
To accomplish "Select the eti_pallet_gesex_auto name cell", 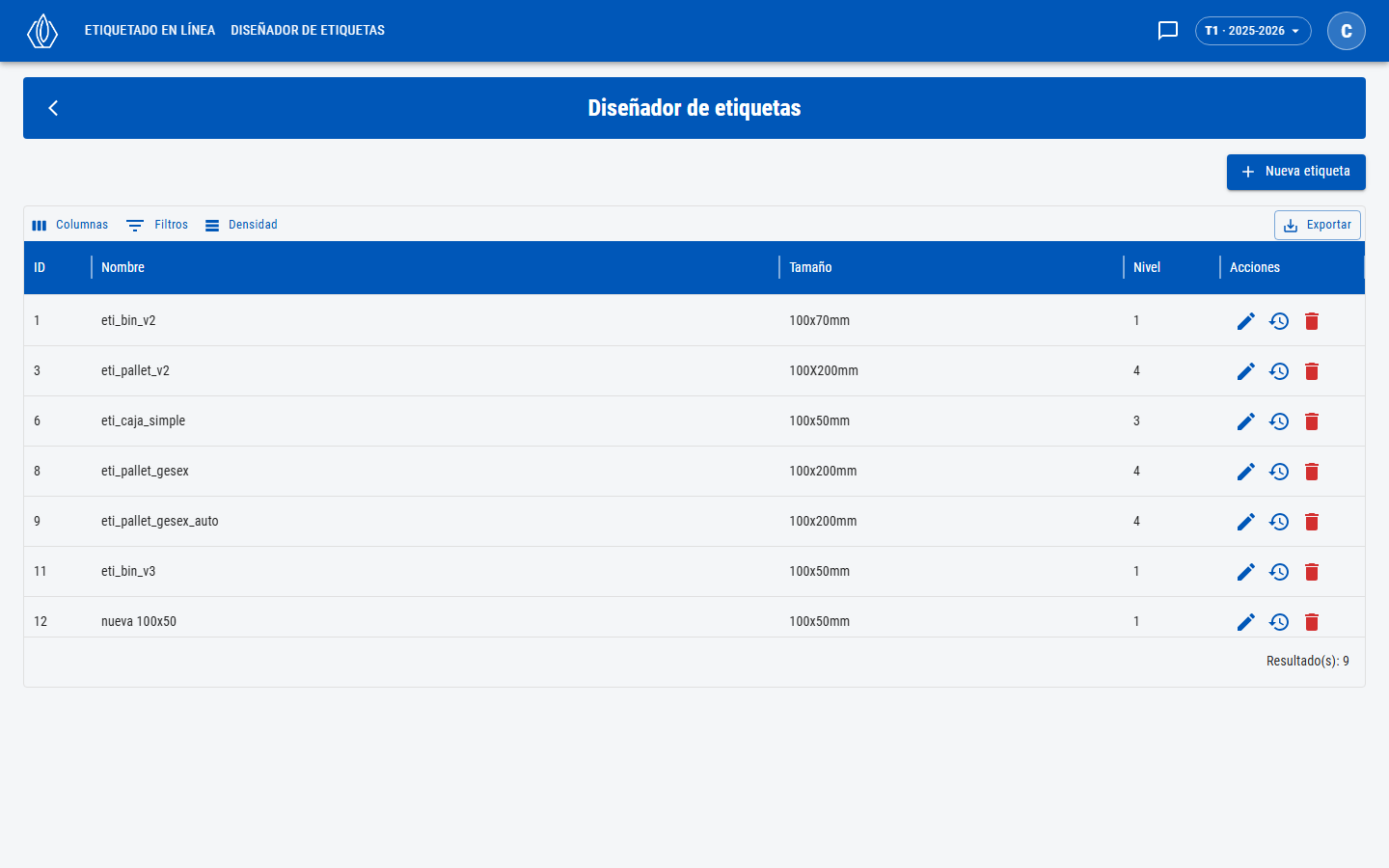I will pos(435,521).
